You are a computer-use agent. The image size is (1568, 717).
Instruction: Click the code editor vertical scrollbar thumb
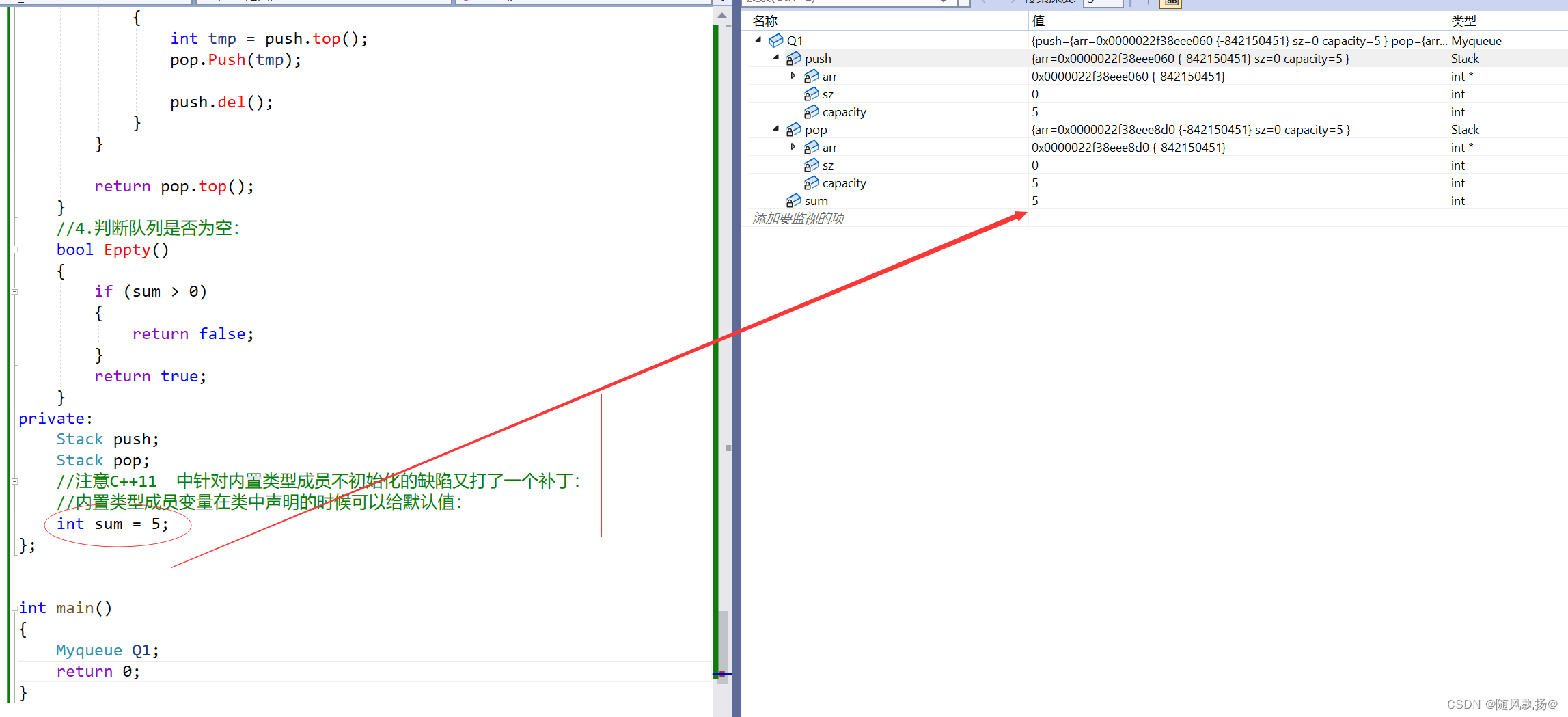(x=723, y=646)
